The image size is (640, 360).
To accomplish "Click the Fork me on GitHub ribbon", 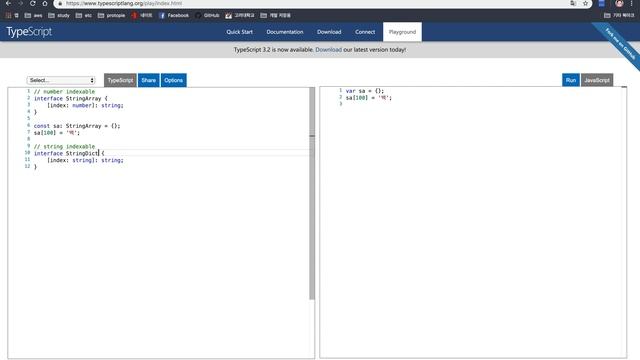I will 620,43.
